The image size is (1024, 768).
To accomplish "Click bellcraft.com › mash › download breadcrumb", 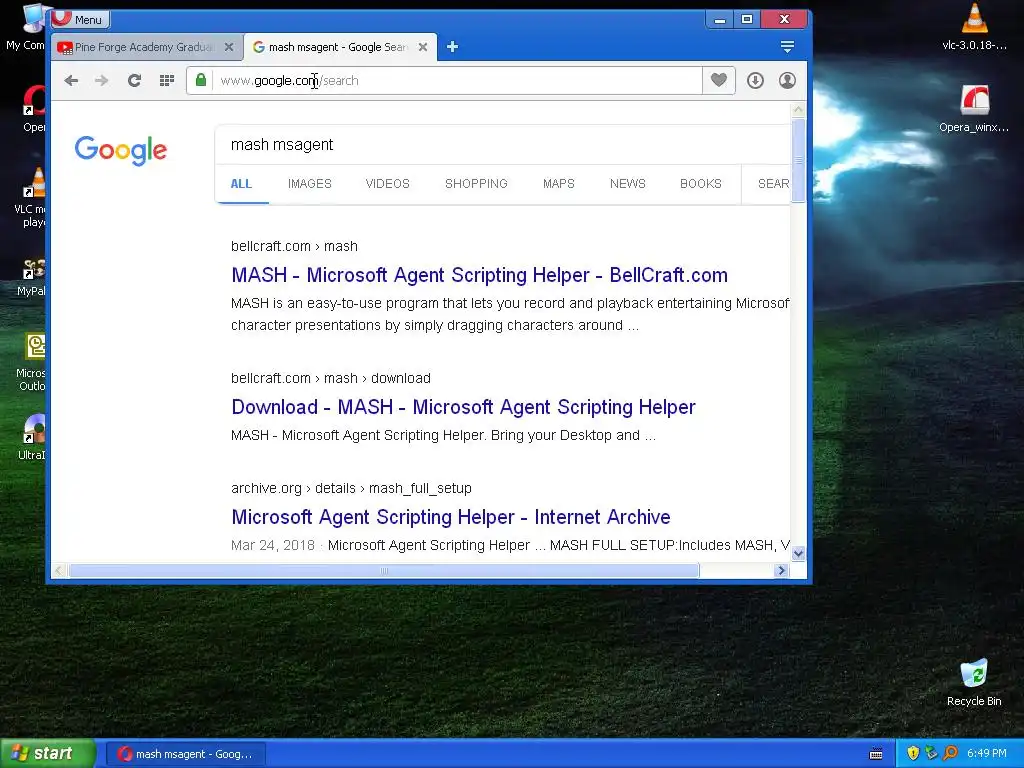I will point(330,378).
